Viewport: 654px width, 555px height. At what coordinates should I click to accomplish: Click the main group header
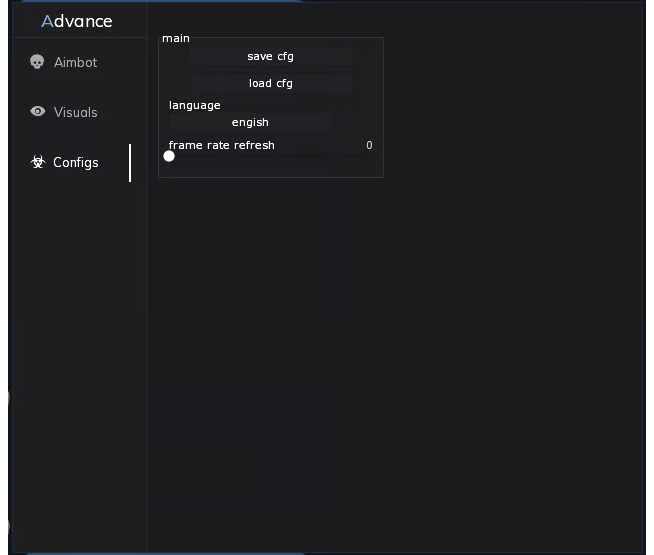[x=176, y=38]
